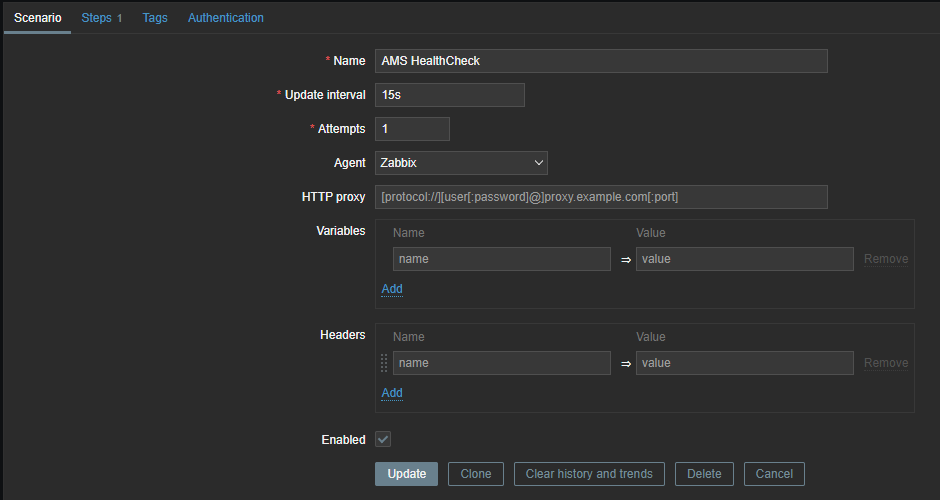
Task: Open the Agent dropdown
Action: tap(461, 163)
